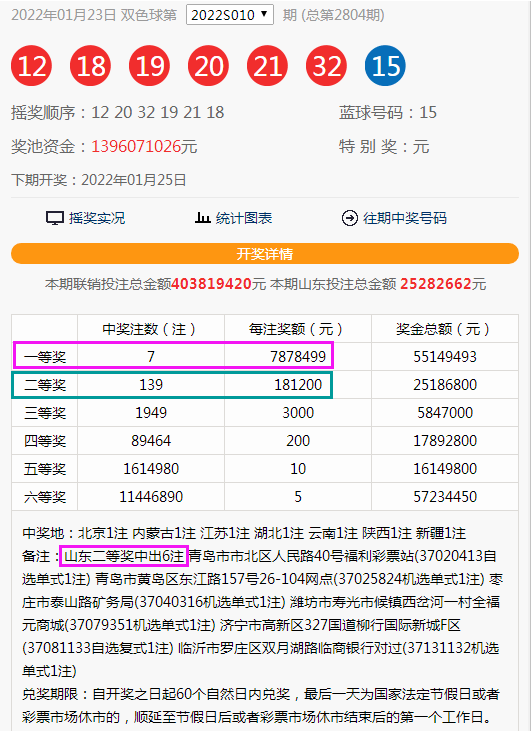Click fifth prize total 16149800
This screenshot has width=531, height=731.
pyautogui.click(x=445, y=469)
